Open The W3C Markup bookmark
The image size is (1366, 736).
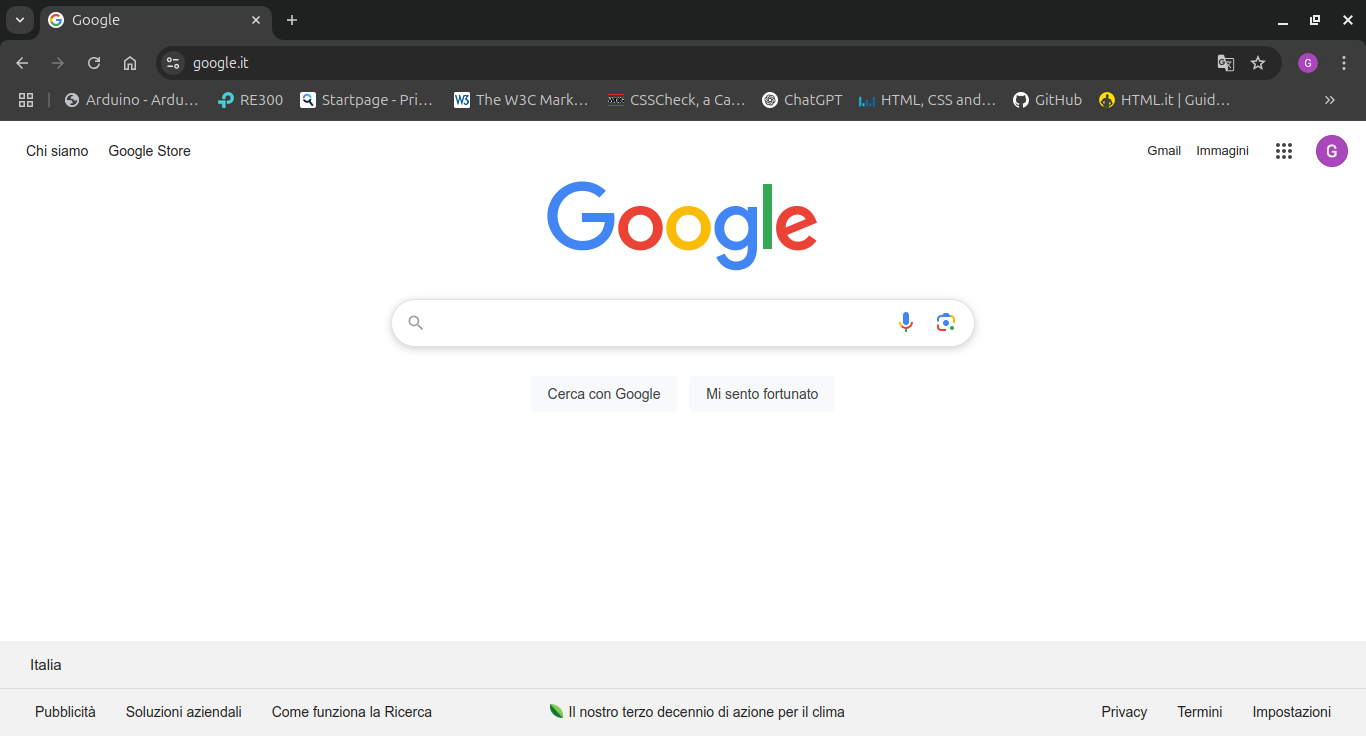point(521,100)
